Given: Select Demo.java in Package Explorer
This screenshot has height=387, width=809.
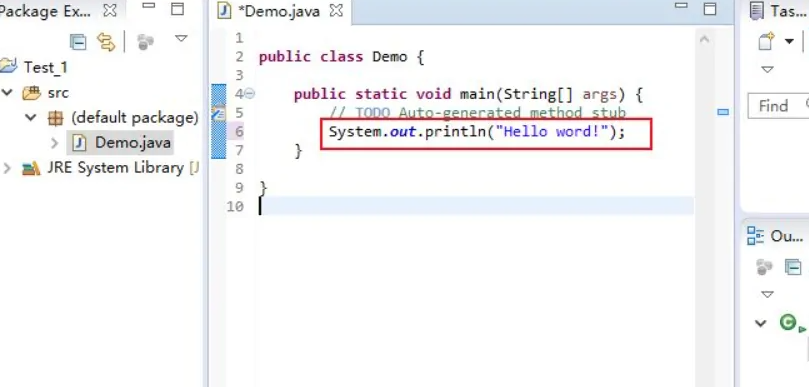Looking at the screenshot, I should click(132, 143).
